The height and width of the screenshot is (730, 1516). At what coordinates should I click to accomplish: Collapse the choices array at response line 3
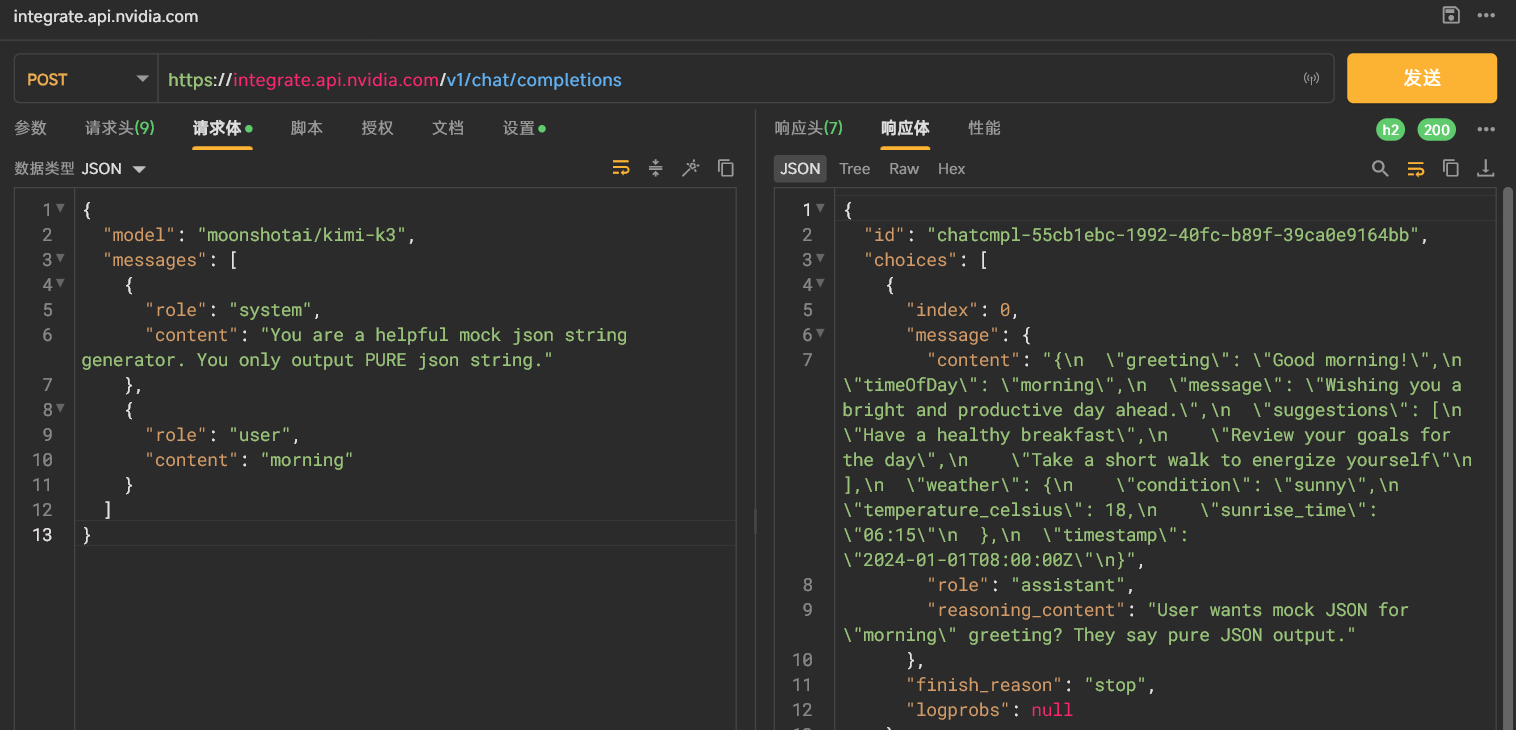click(821, 259)
